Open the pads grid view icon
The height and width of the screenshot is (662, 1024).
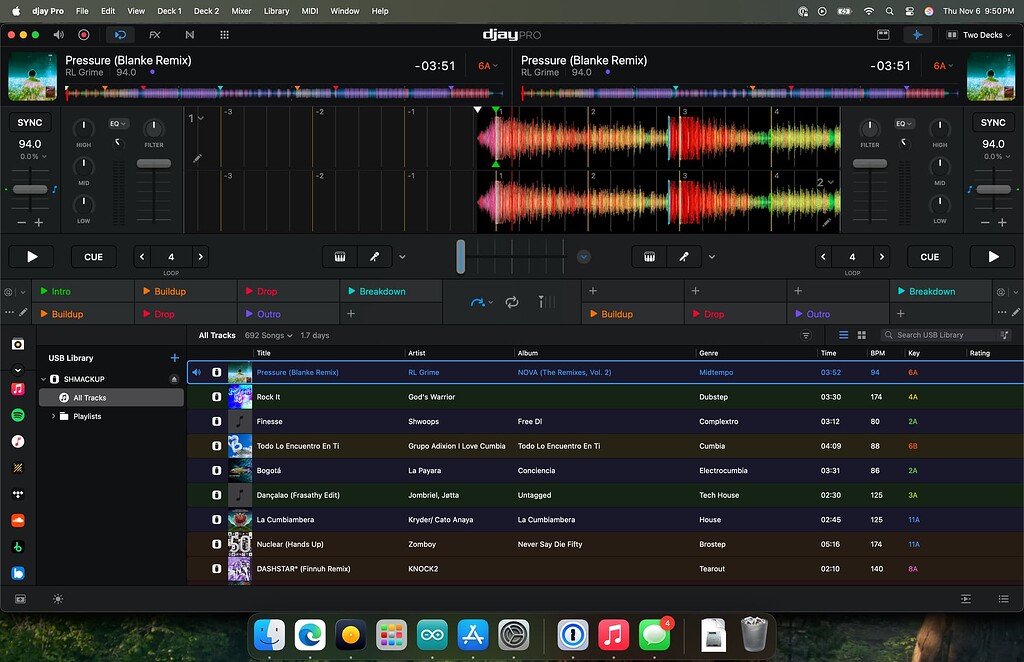point(224,35)
